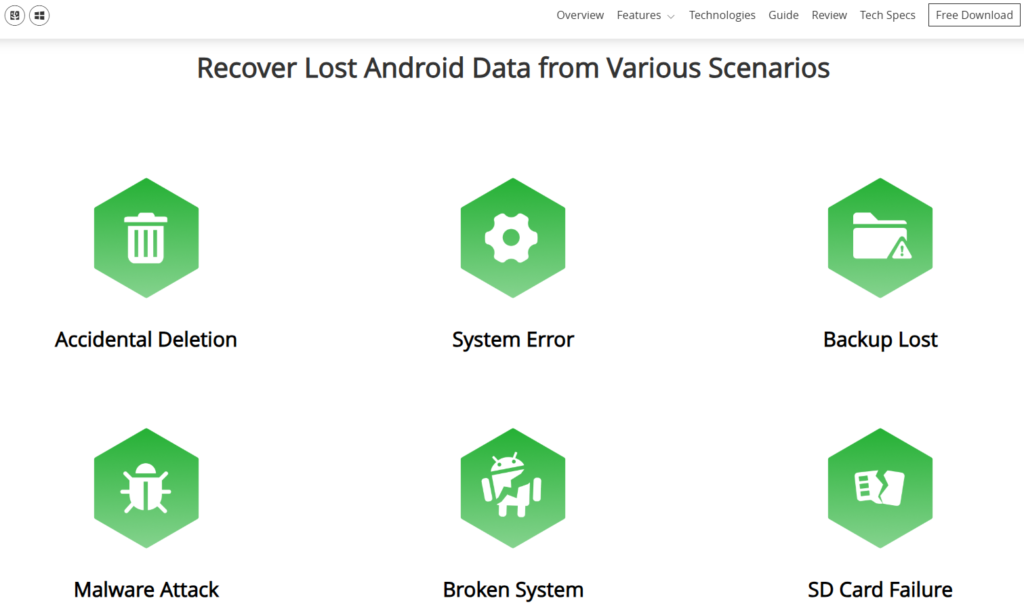Click the Recover Lost Android Data heading
The image size is (1024, 613).
(x=513, y=68)
